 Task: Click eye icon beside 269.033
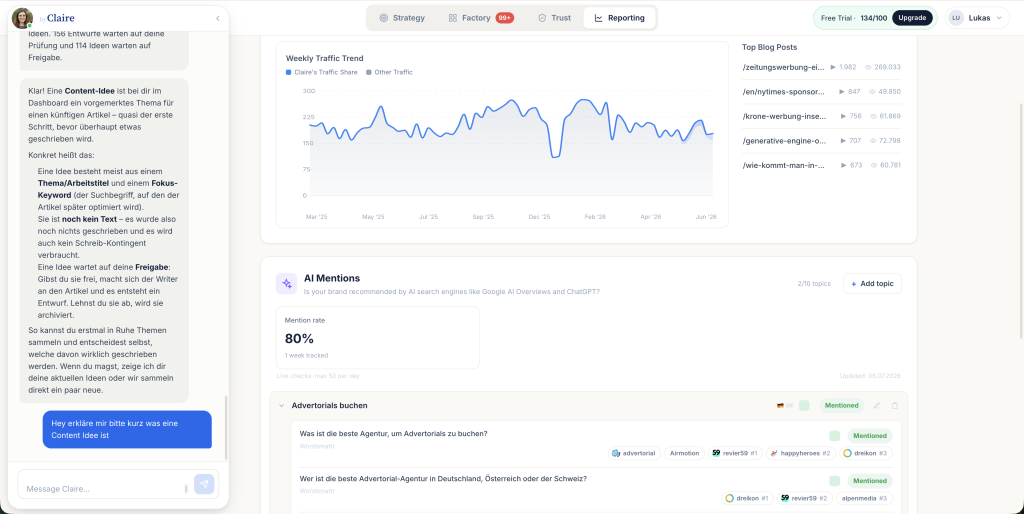(x=868, y=67)
